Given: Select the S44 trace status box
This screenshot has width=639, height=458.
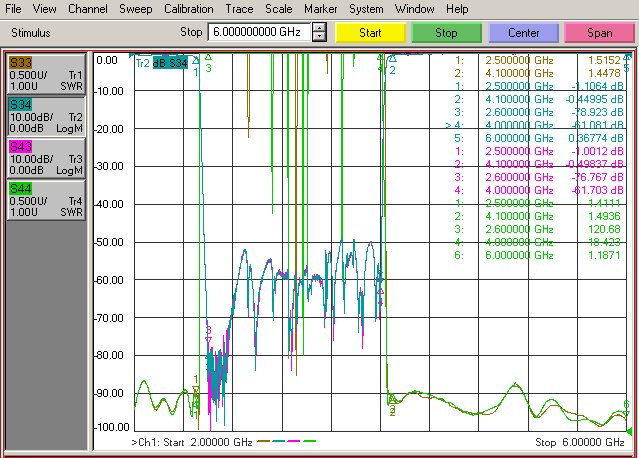Looking at the screenshot, I should coord(46,200).
